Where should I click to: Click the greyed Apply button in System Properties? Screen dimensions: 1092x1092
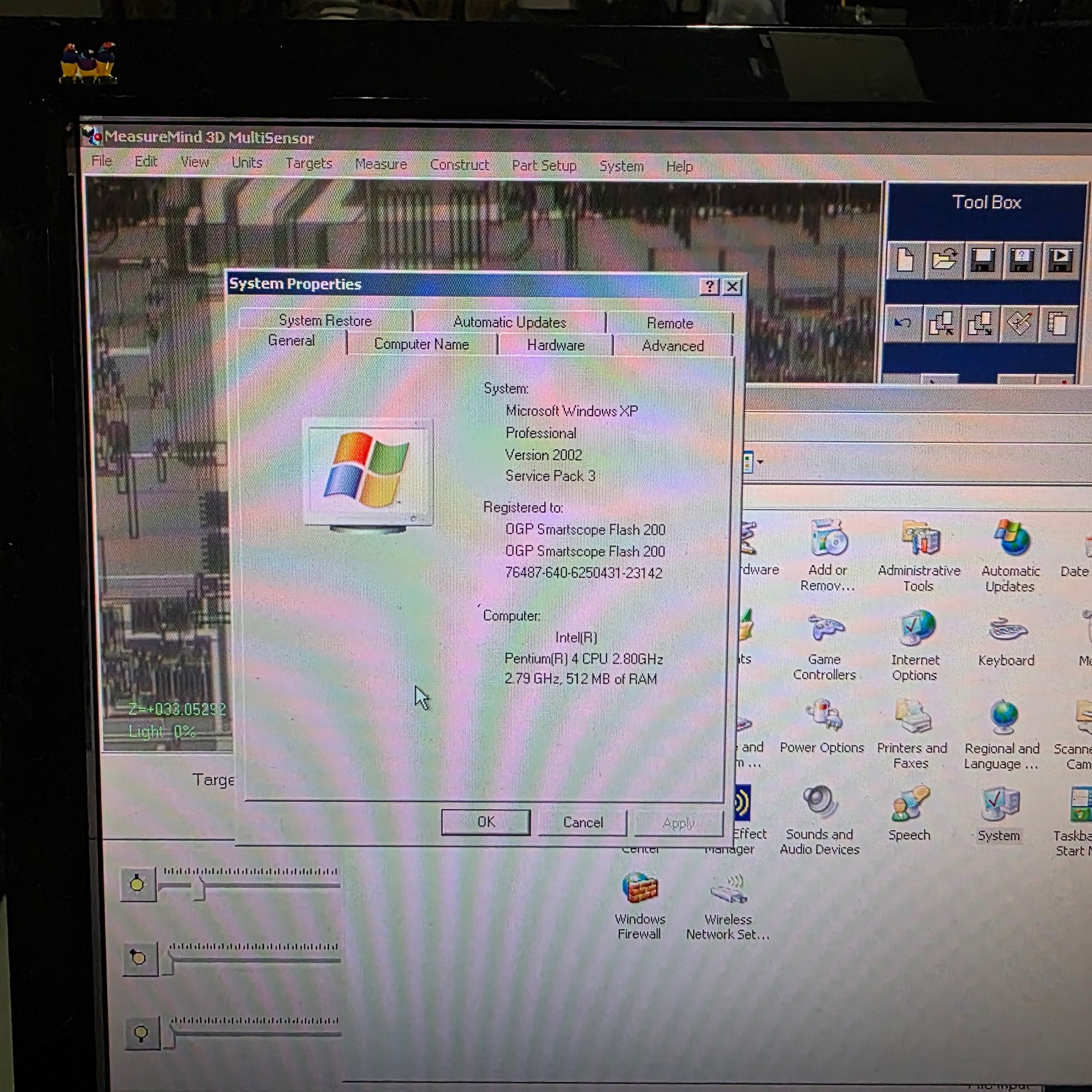tap(678, 823)
